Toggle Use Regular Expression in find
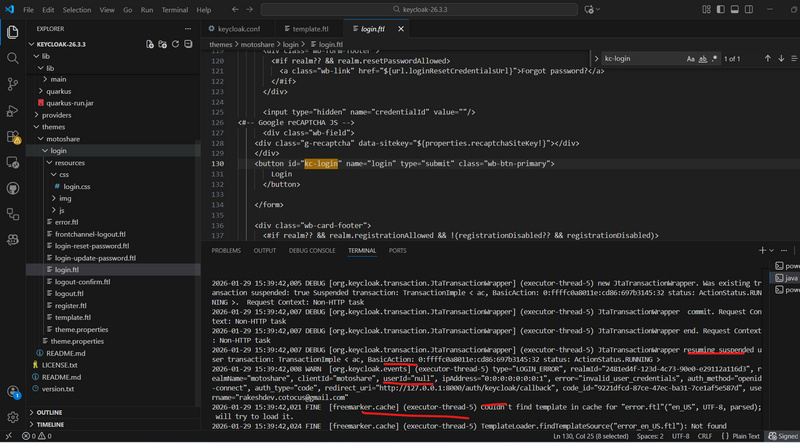 pos(714,59)
